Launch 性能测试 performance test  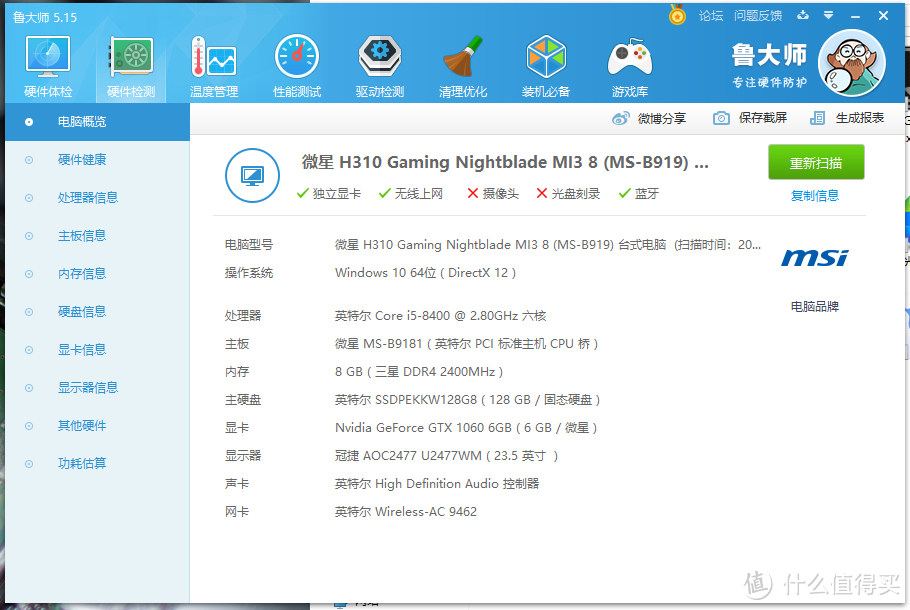coord(297,67)
